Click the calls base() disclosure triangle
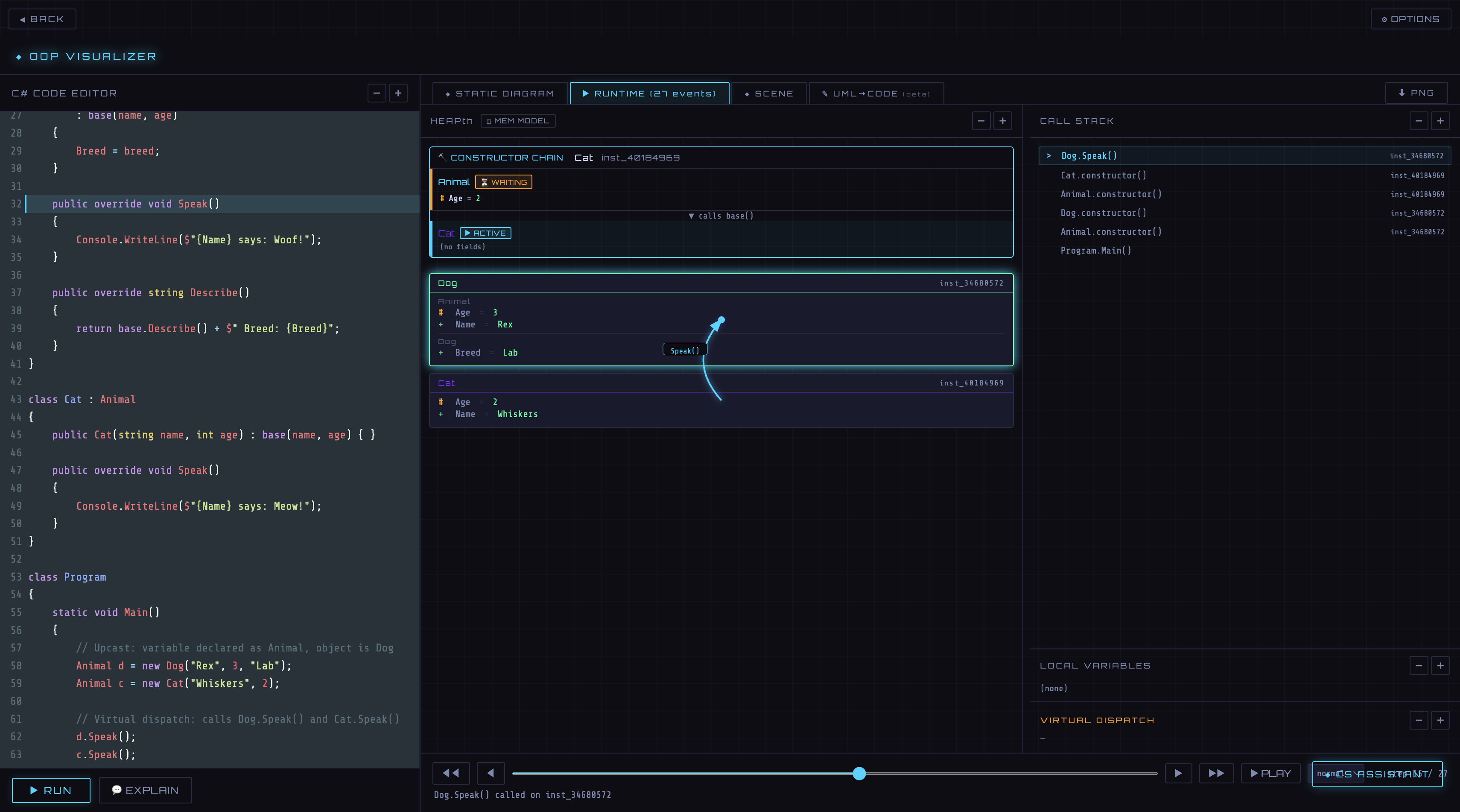This screenshot has width=1460, height=812. 691,216
